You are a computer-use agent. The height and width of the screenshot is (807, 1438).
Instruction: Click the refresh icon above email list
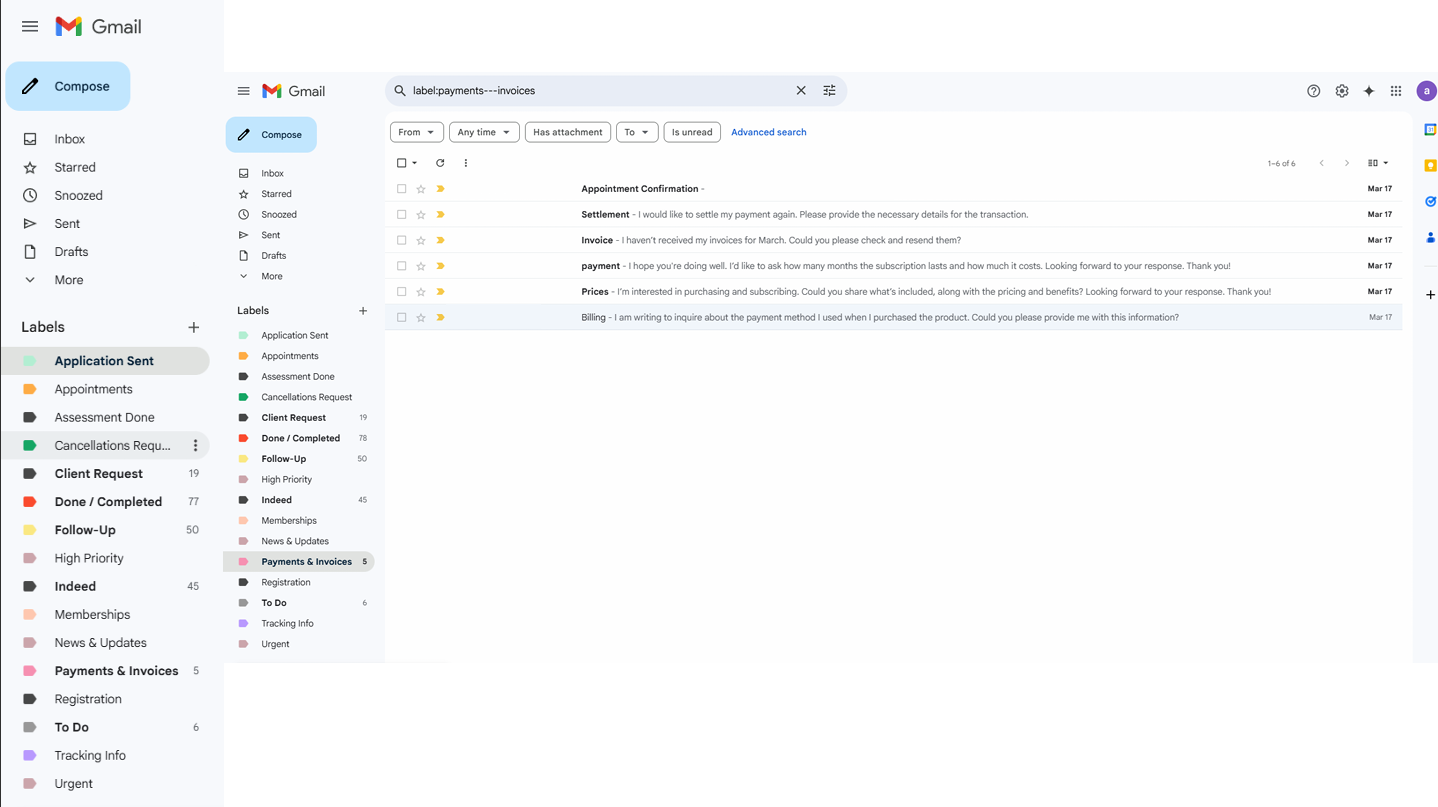pyautogui.click(x=440, y=163)
